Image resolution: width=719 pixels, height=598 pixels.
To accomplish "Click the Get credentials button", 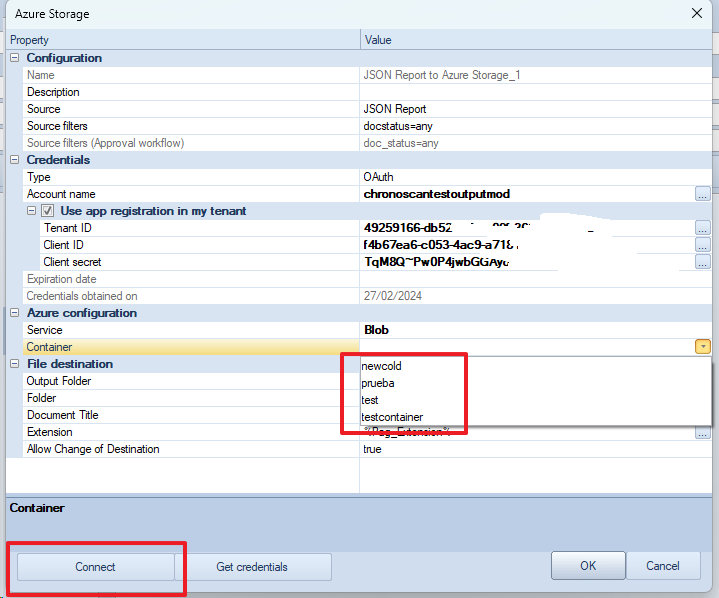I will 252,567.
